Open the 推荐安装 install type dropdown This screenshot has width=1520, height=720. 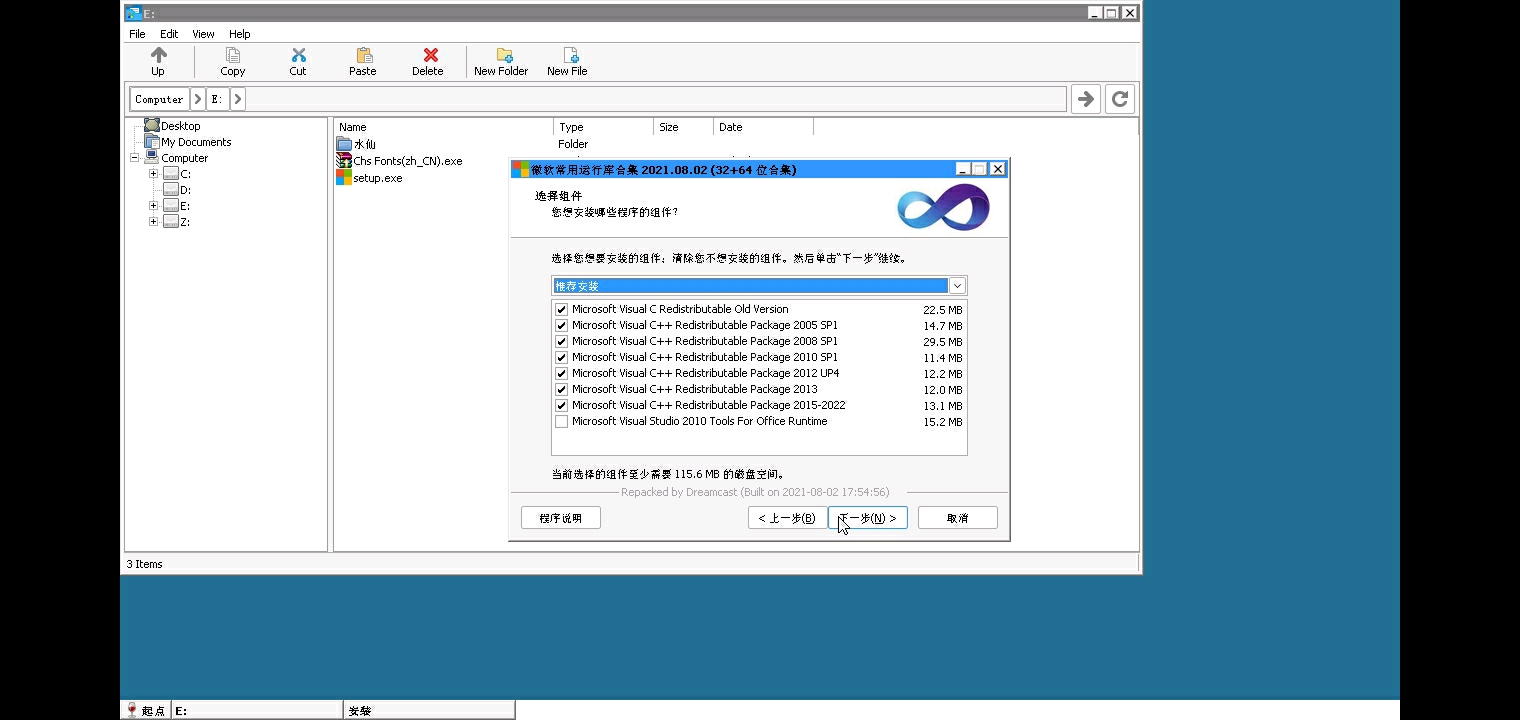point(956,286)
